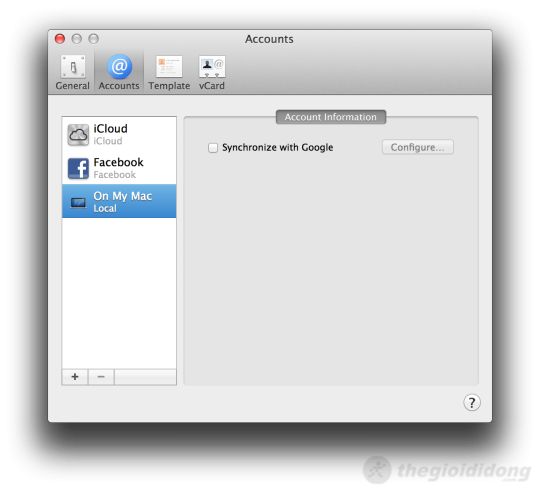Click the Facebook logo icon
Image resolution: width=540 pixels, height=489 pixels.
[78, 168]
